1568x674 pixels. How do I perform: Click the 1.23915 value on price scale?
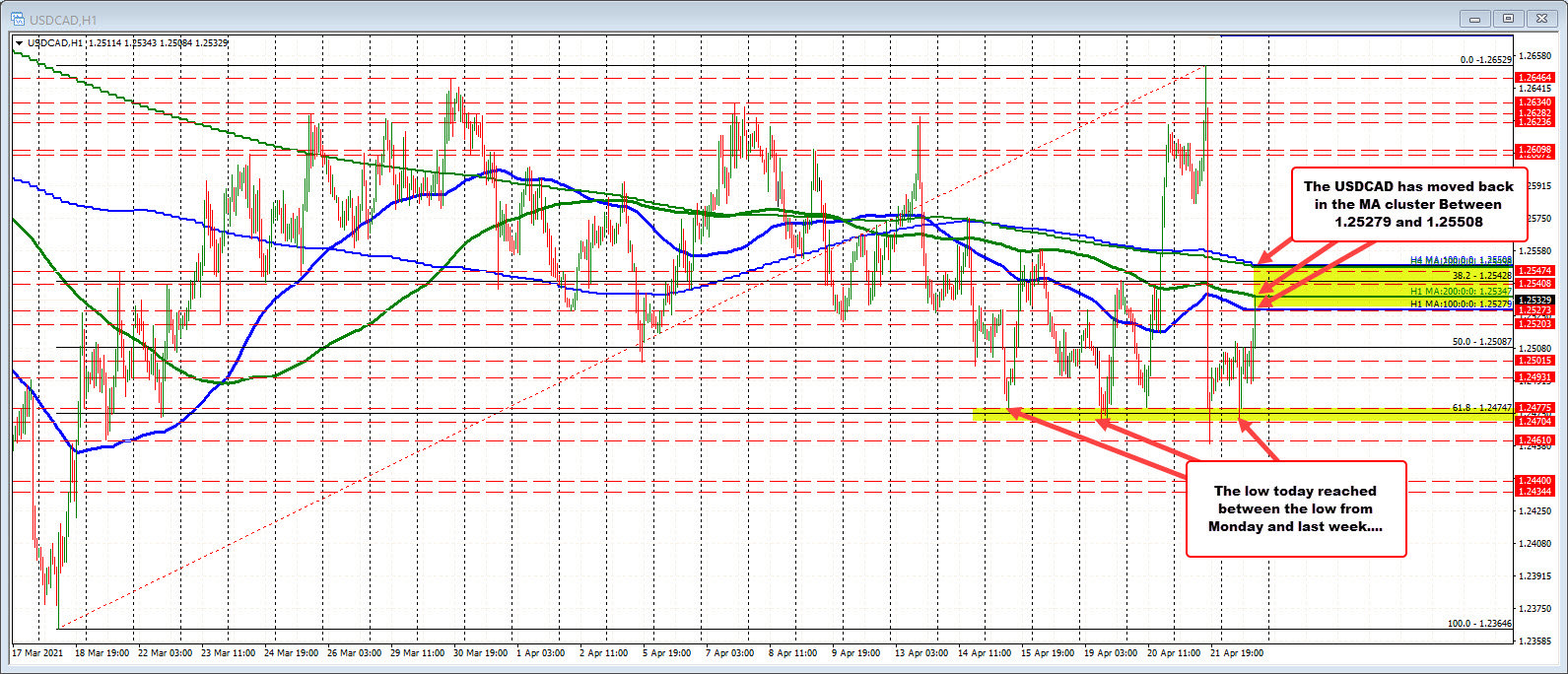pos(1536,575)
